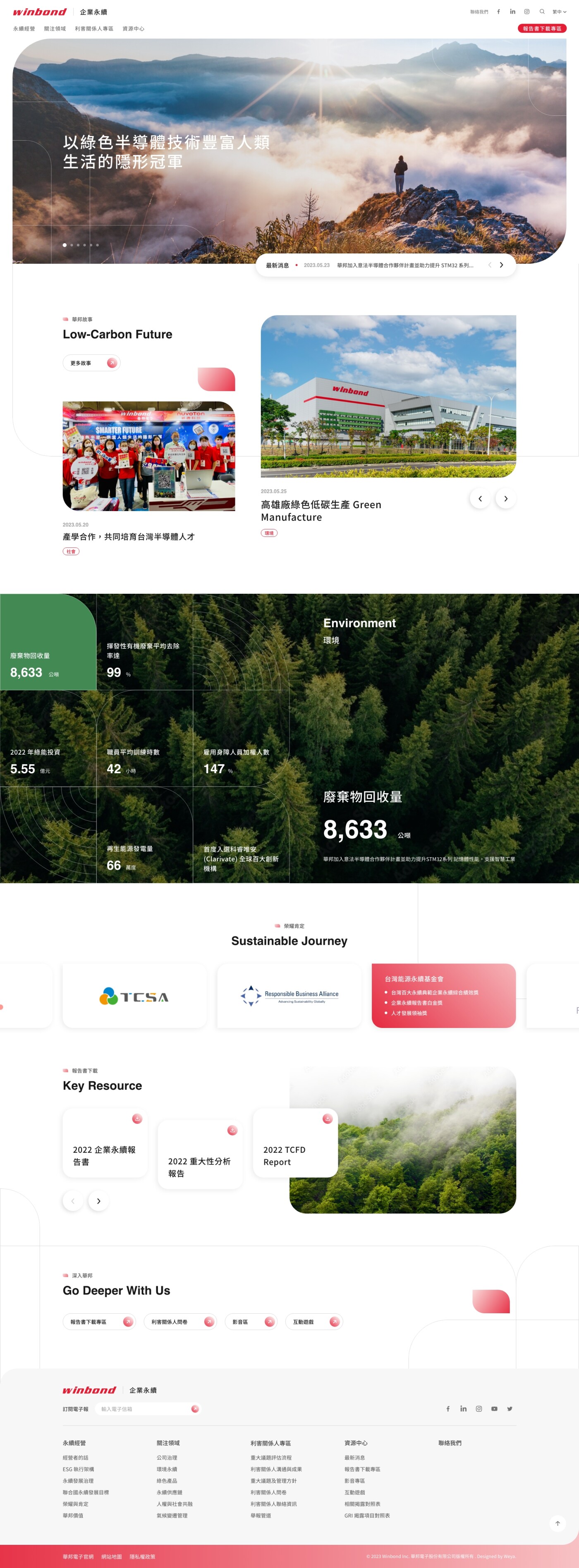
Task: Show next news item in ticker
Action: pyautogui.click(x=501, y=265)
